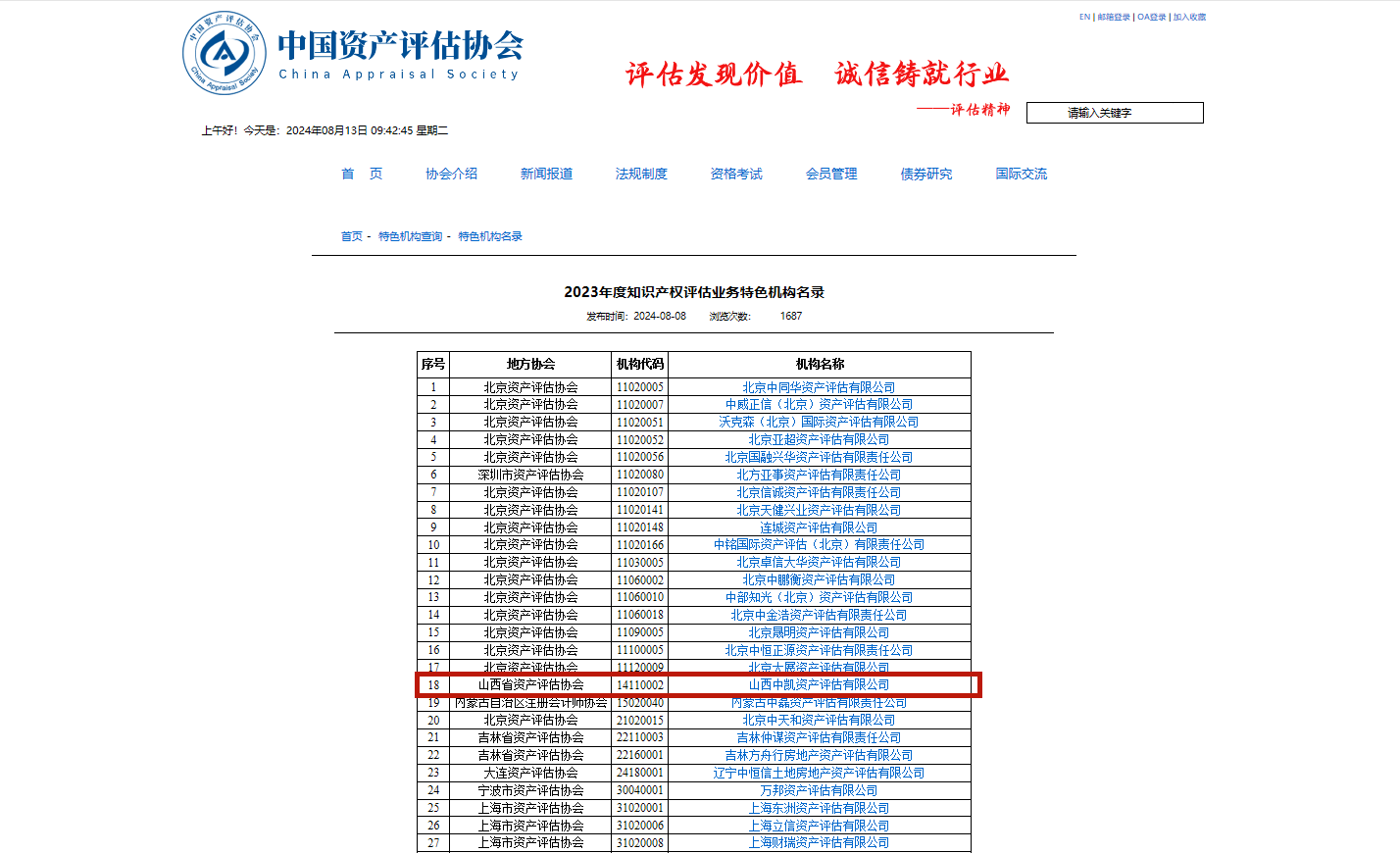This screenshot has height=853, width=1400.
Task: Open 连城资产评估有限公司 link
Action: (819, 527)
